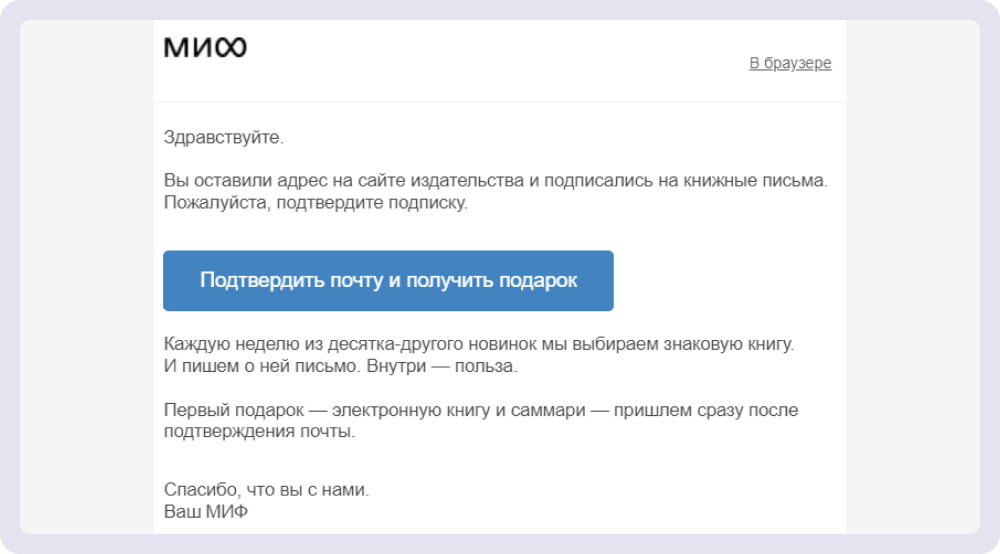Click the text 'Спасибо, что вы с нами.'

click(x=267, y=490)
